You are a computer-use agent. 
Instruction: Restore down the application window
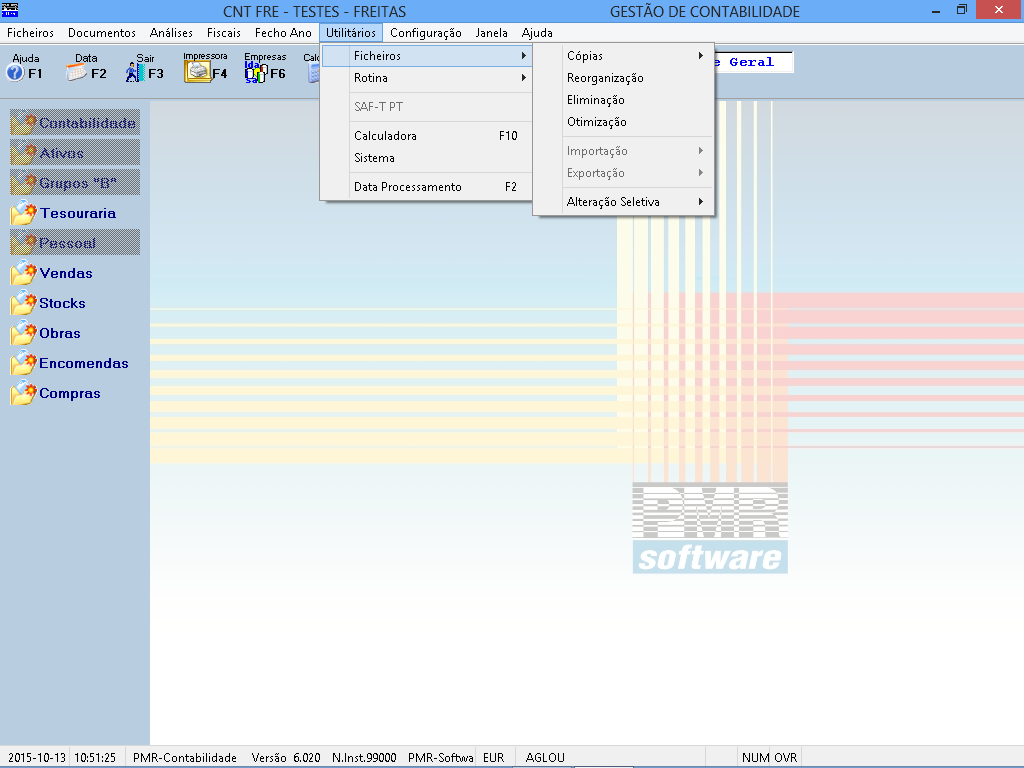[962, 10]
